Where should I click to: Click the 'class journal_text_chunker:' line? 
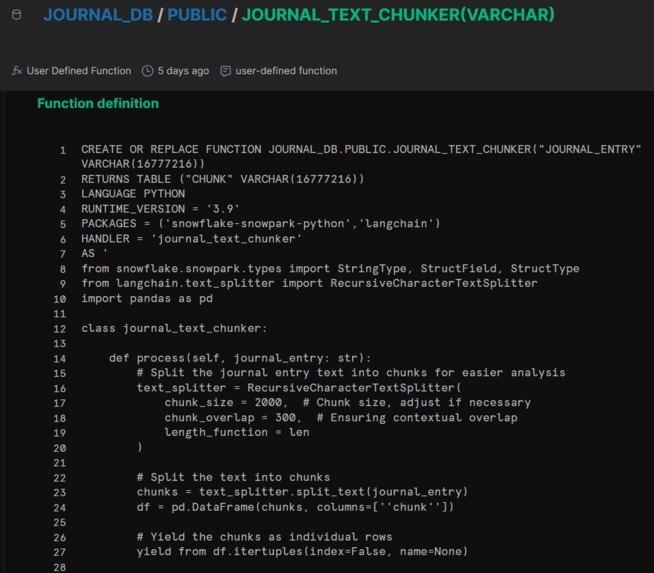pyautogui.click(x=174, y=329)
